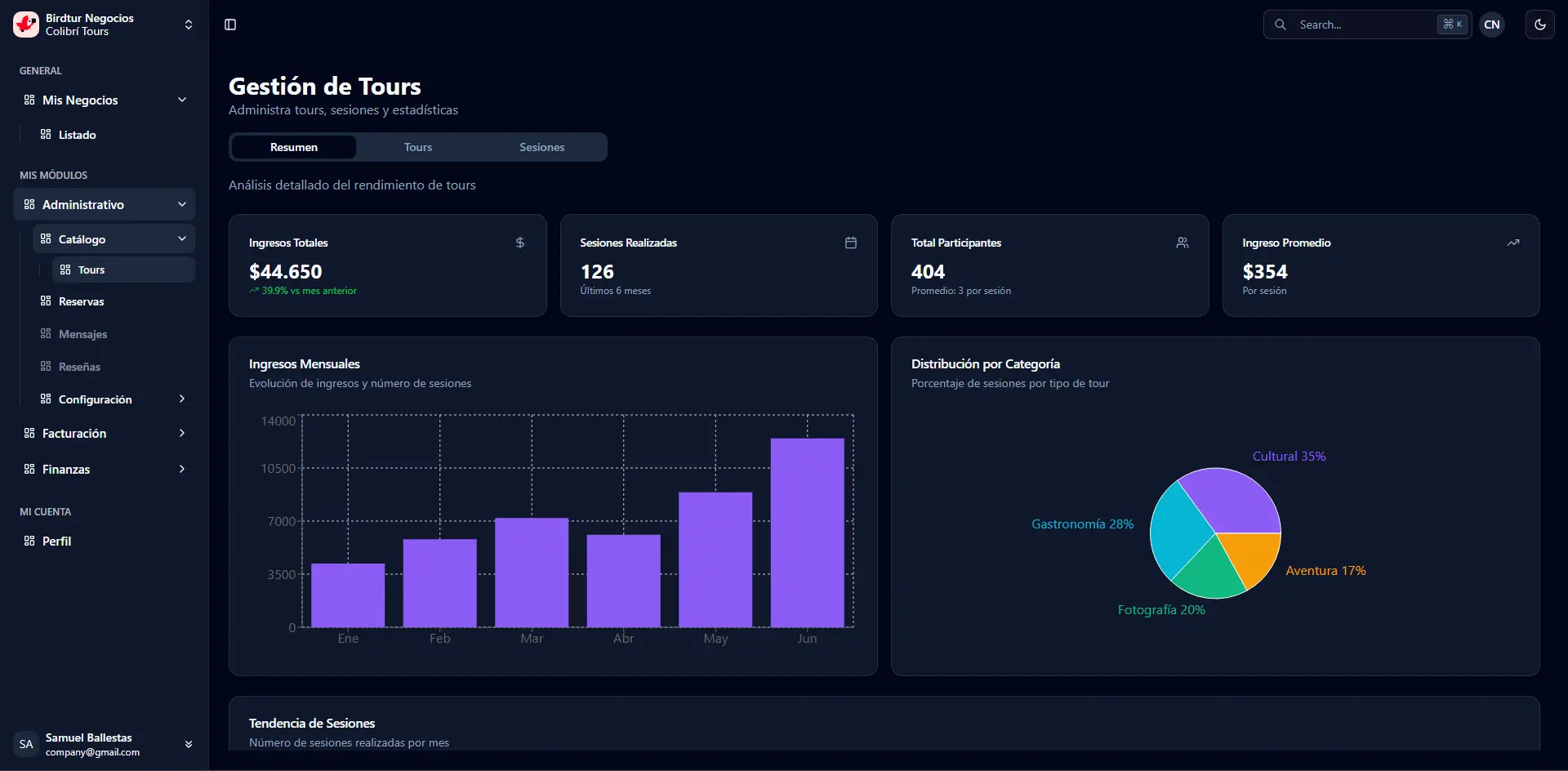Click the search magnifier icon

(x=1281, y=25)
